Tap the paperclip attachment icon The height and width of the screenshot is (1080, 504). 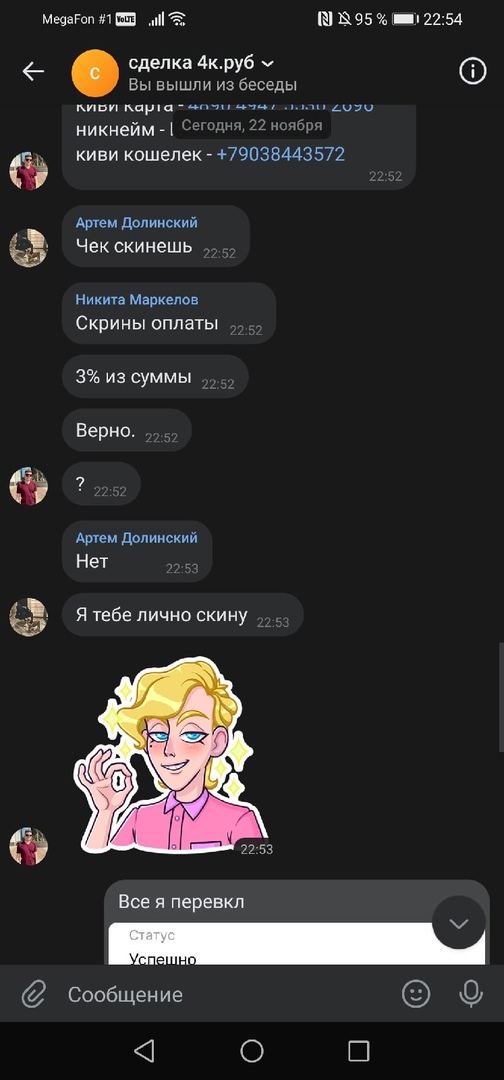[x=33, y=994]
